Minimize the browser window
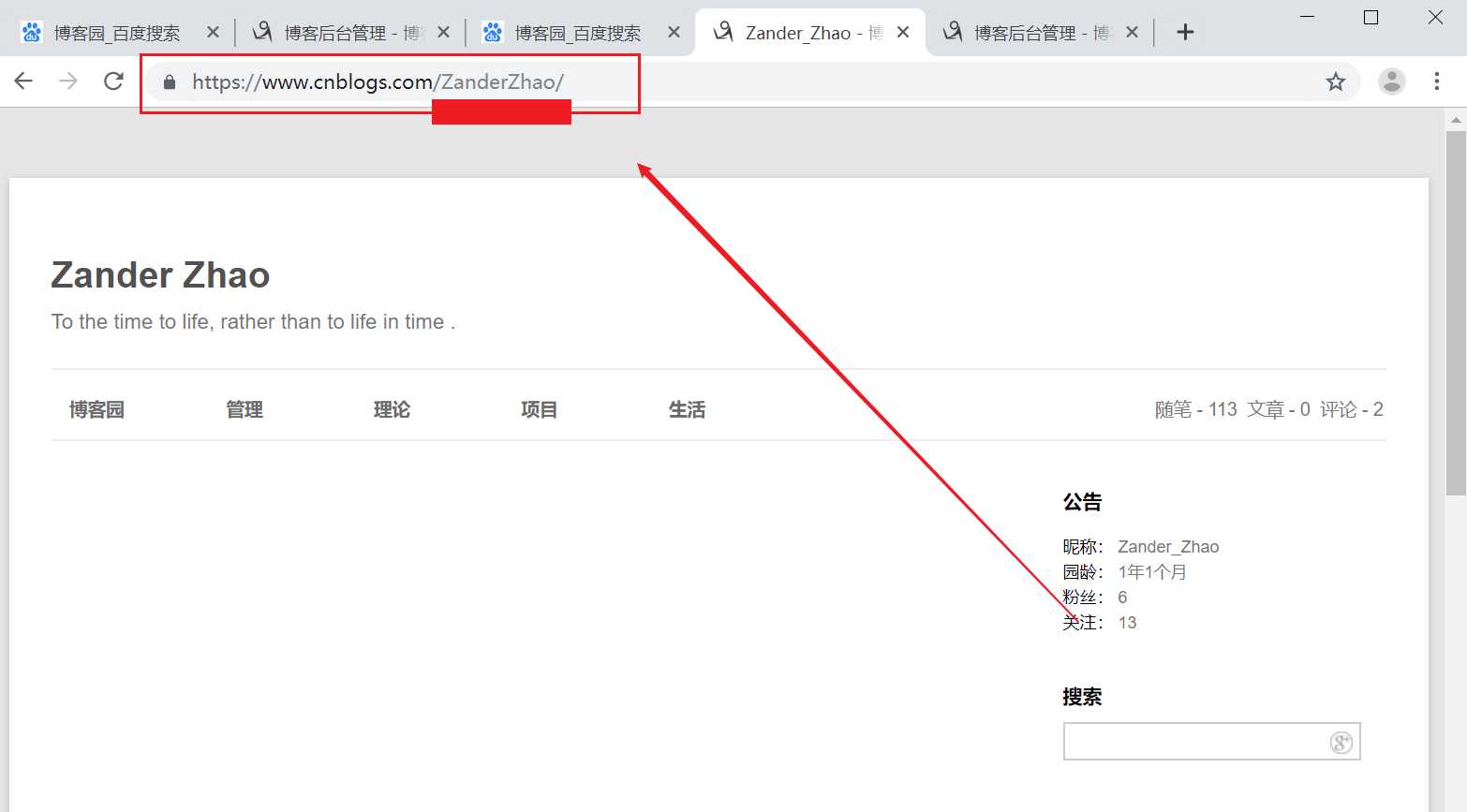The width and height of the screenshot is (1467, 812). 1308,17
